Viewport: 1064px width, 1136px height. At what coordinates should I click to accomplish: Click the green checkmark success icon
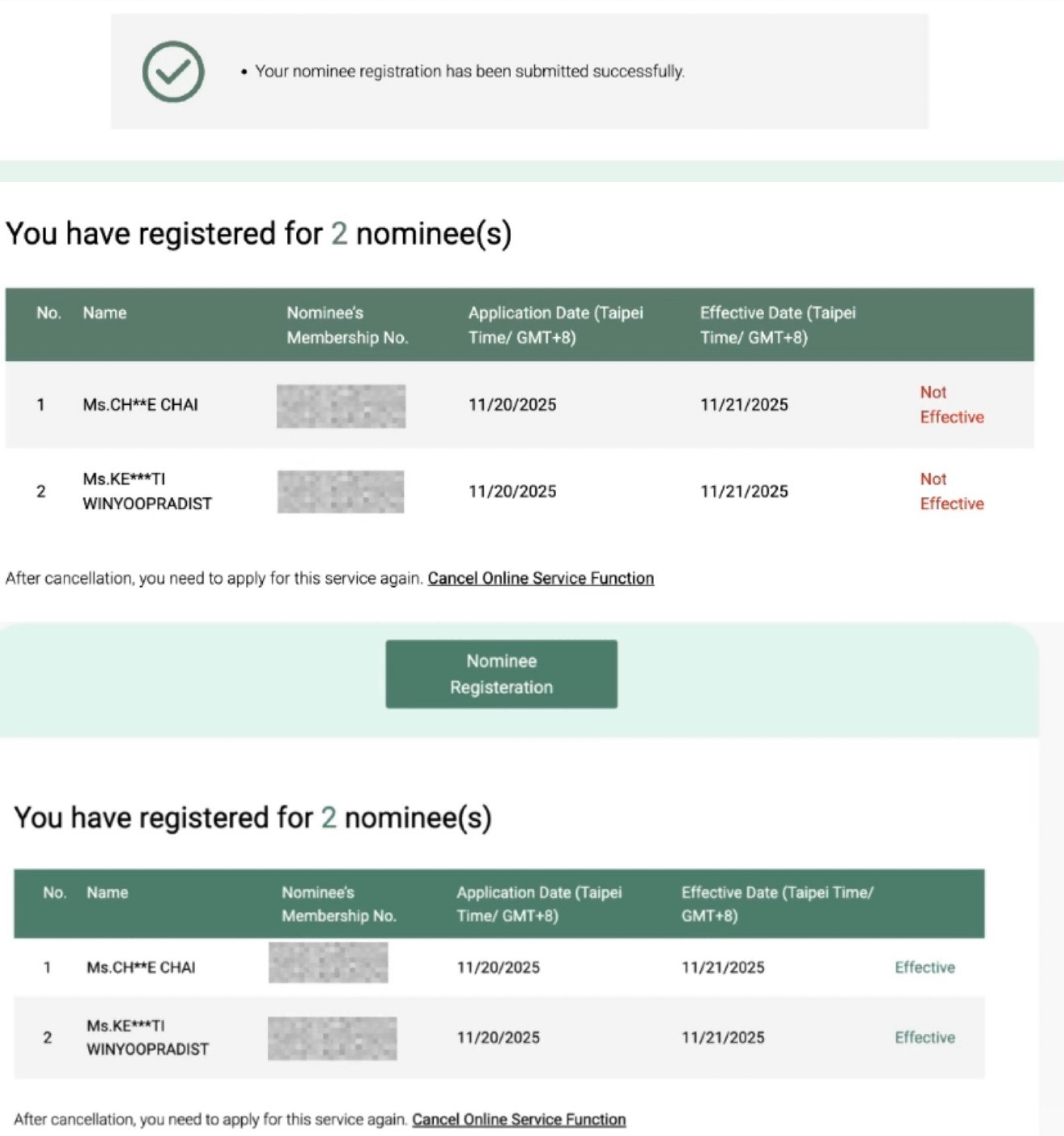click(x=173, y=72)
